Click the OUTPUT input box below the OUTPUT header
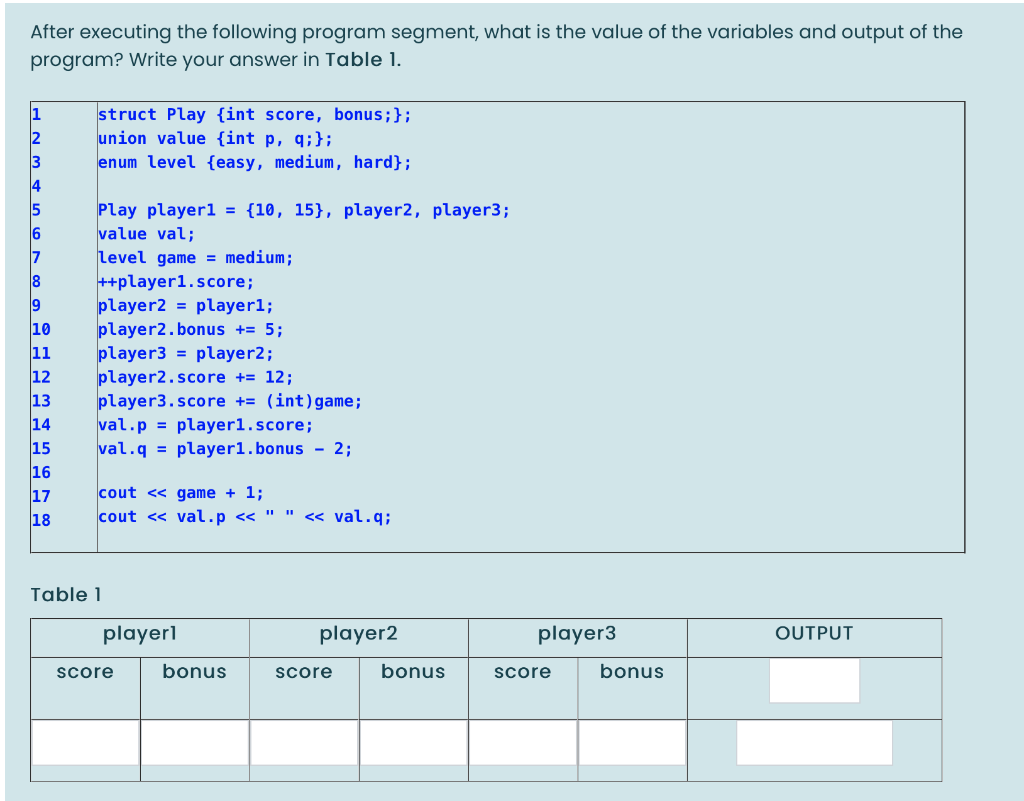 pos(813,681)
